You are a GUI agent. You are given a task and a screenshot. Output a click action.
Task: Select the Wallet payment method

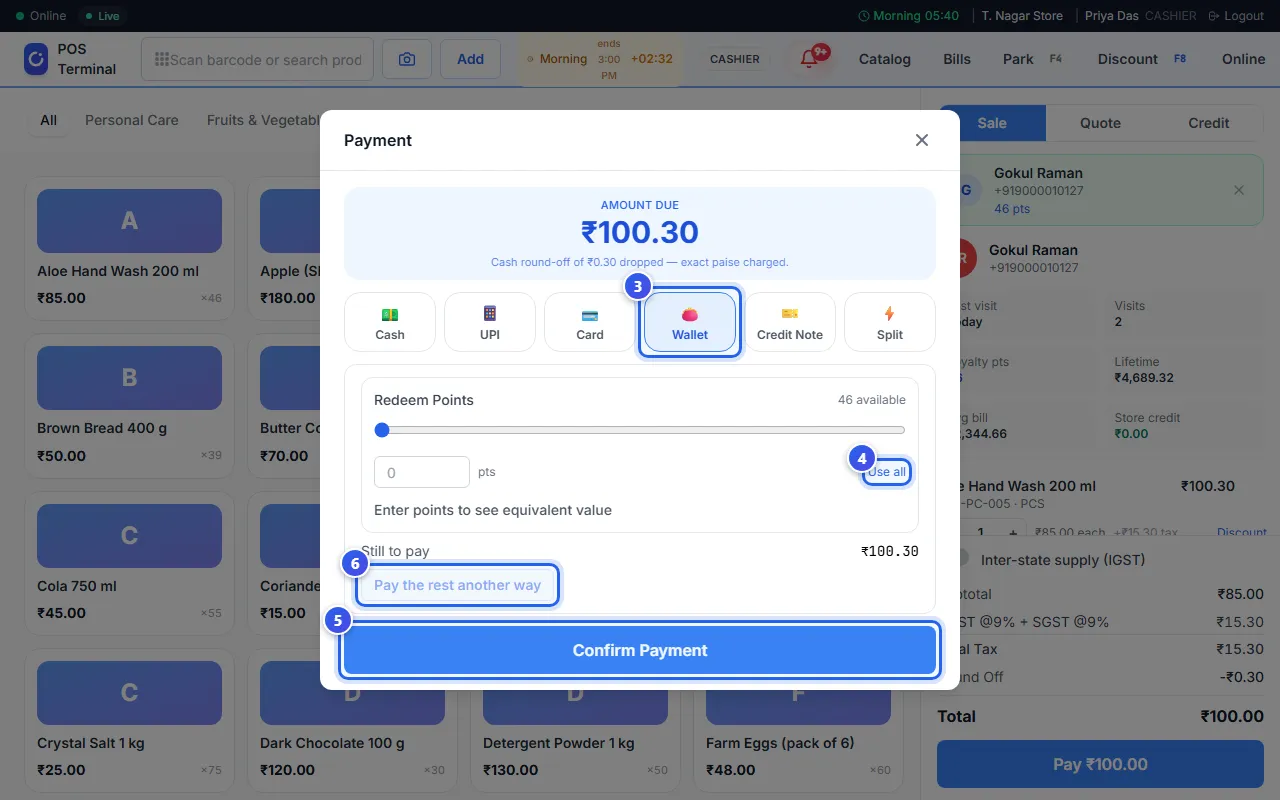pos(690,322)
